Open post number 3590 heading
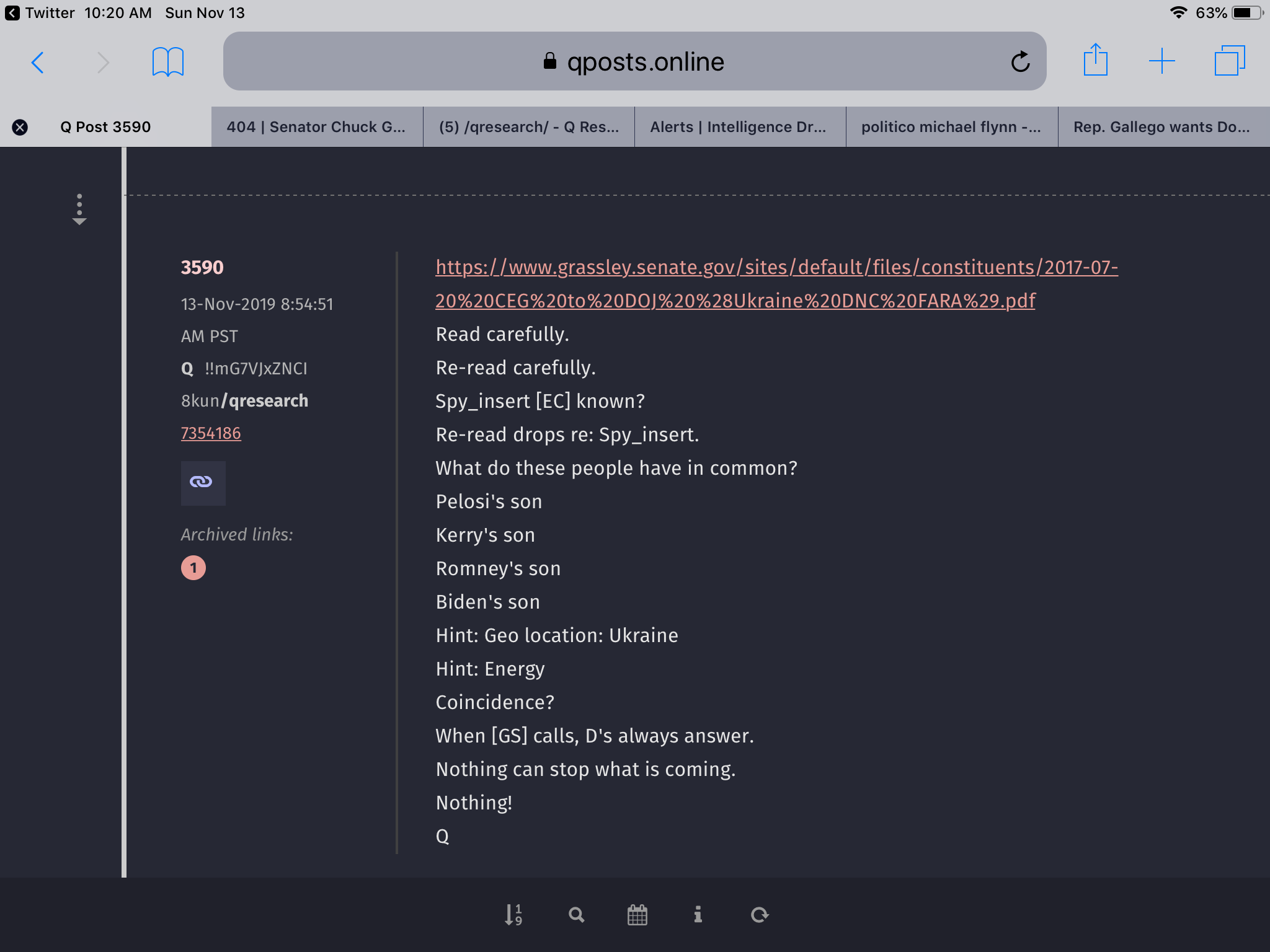1270x952 pixels. pyautogui.click(x=202, y=267)
